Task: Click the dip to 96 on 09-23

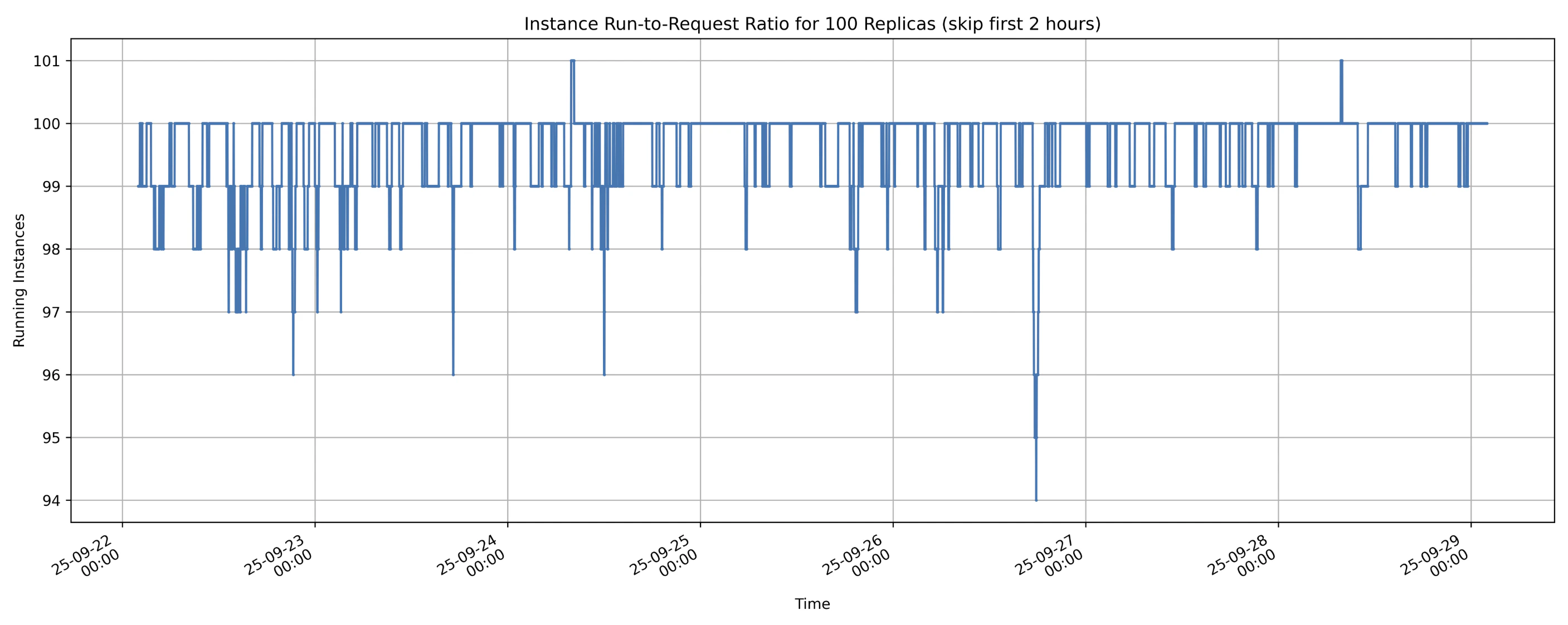Action: [453, 374]
